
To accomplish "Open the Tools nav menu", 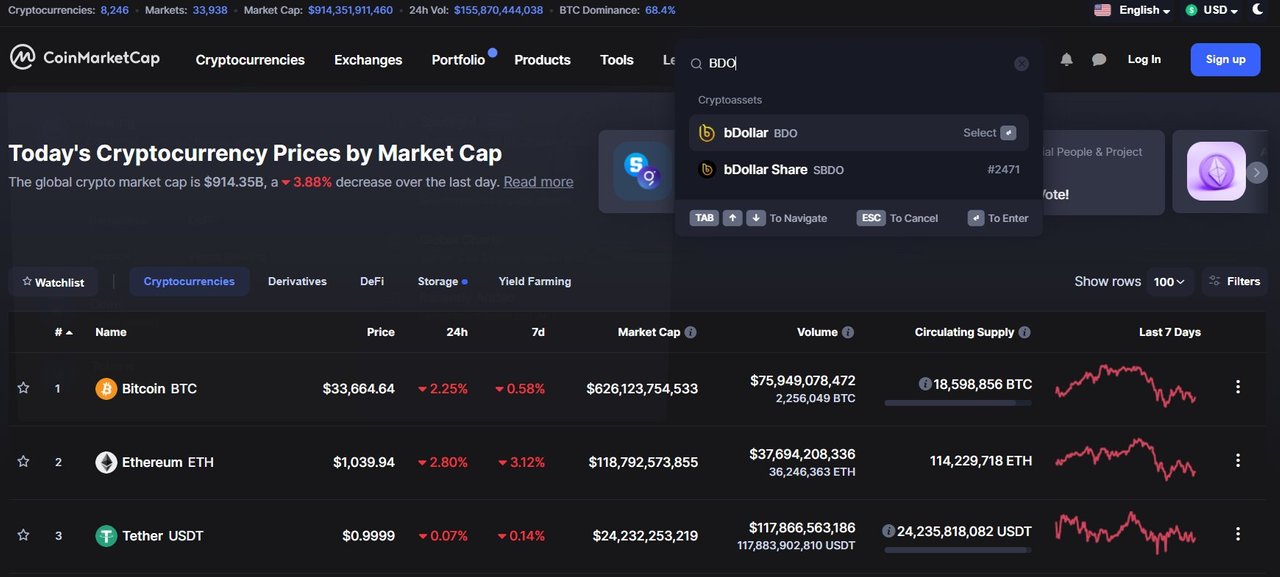I will (617, 60).
